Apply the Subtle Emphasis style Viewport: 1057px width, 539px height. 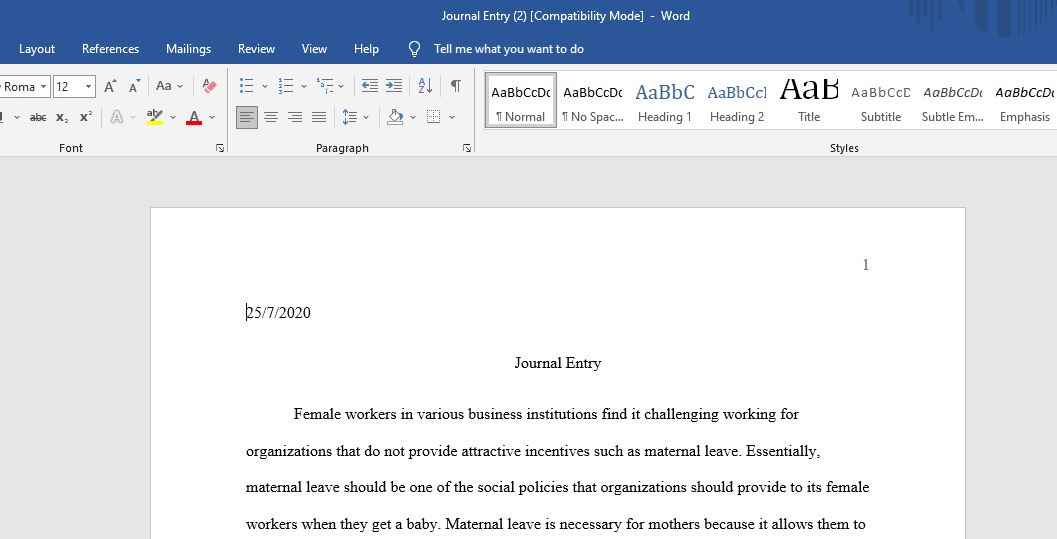(953, 100)
